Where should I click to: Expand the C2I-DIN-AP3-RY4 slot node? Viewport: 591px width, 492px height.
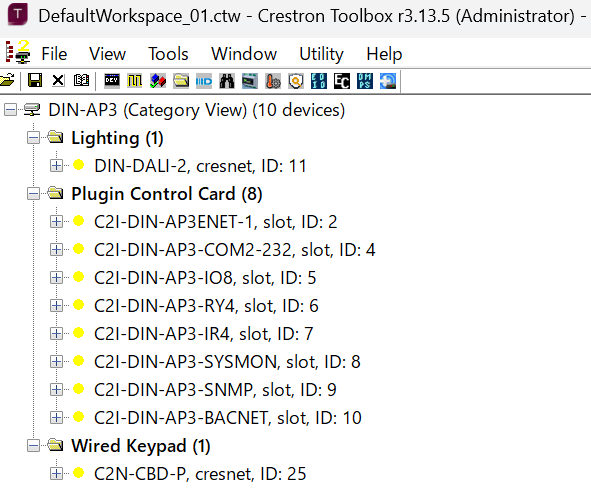pos(56,305)
